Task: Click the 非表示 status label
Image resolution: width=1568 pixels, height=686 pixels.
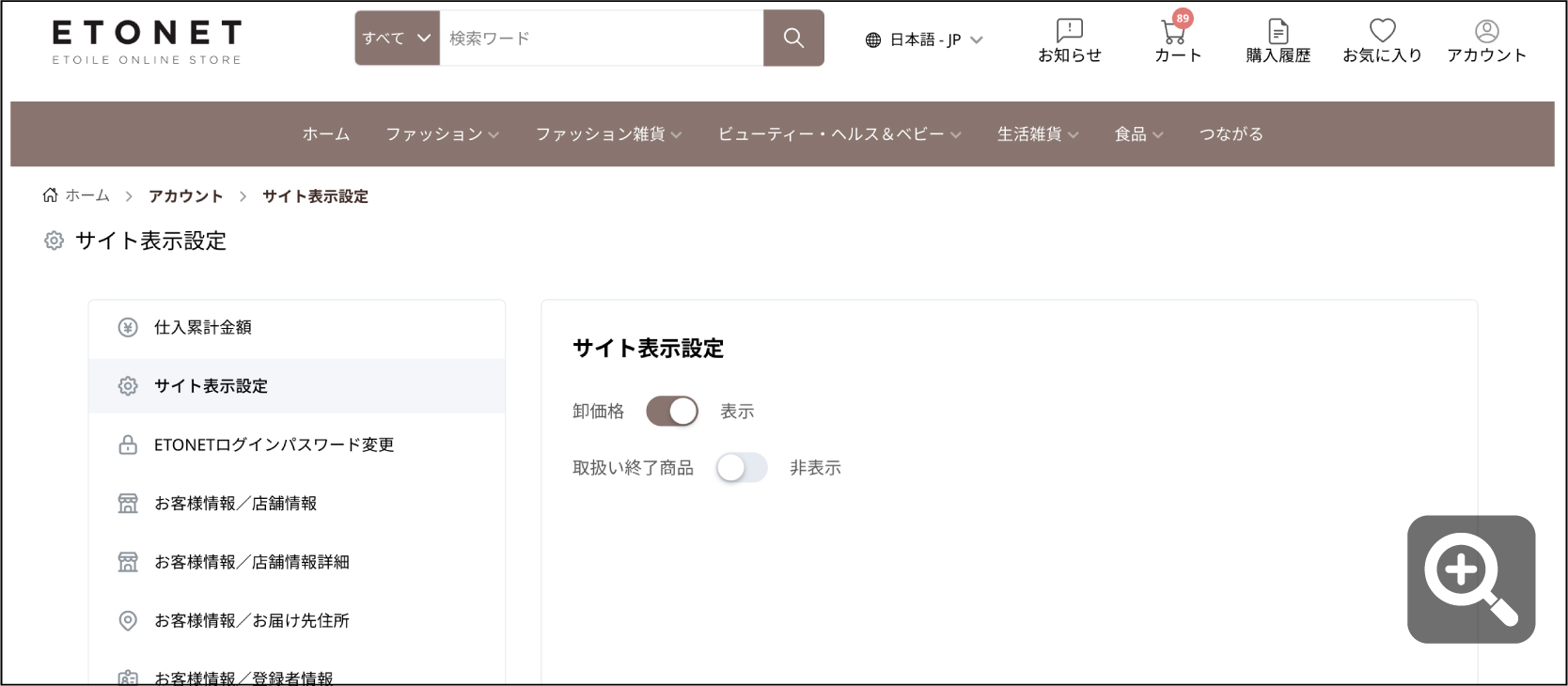Action: (x=815, y=468)
